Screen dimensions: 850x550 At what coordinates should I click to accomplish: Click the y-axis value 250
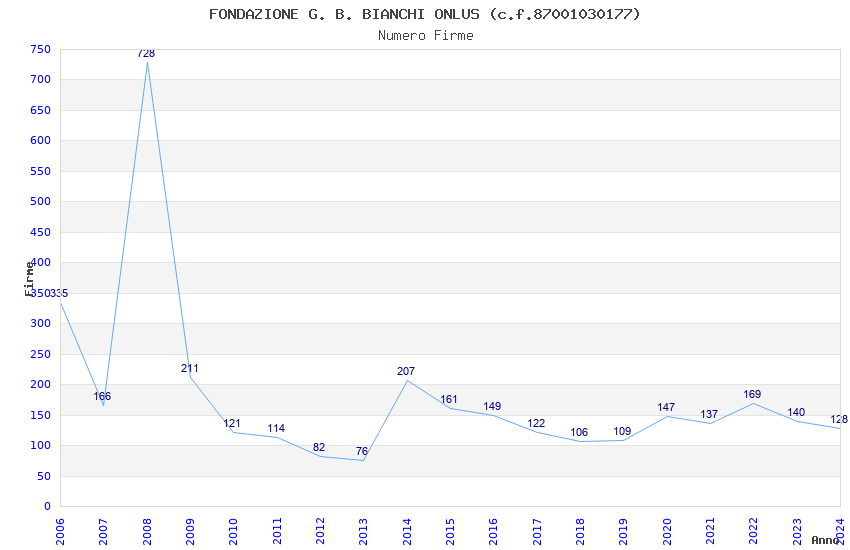41,354
